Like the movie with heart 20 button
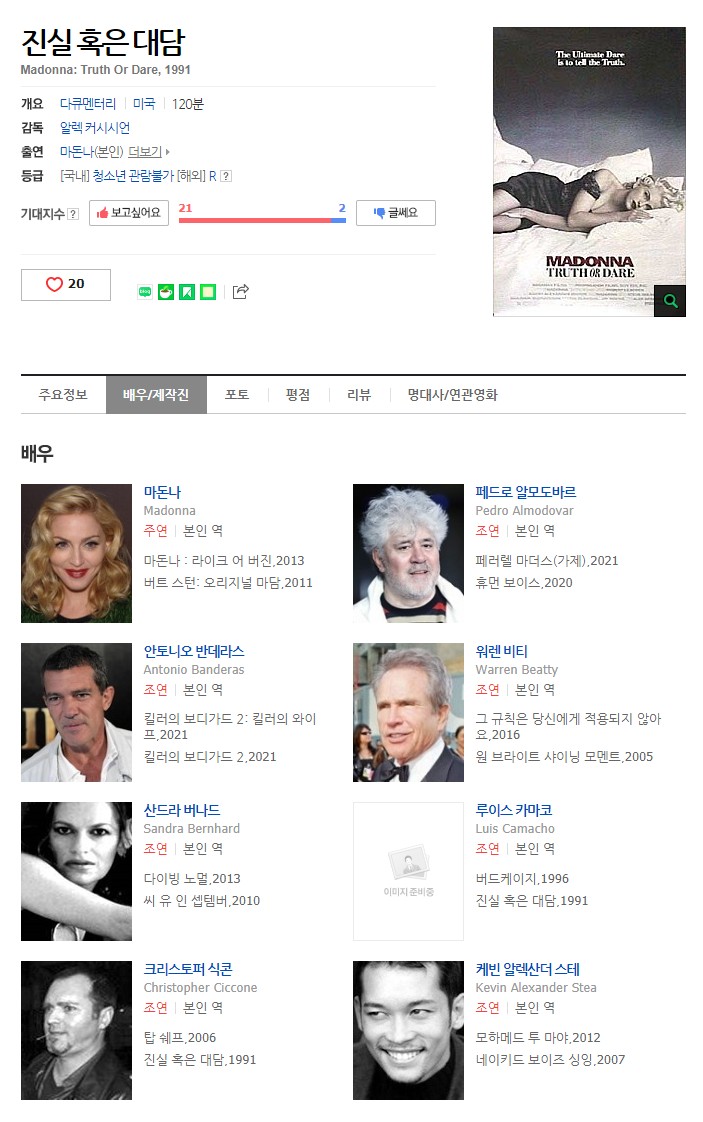This screenshot has height=1122, width=703. pos(66,284)
